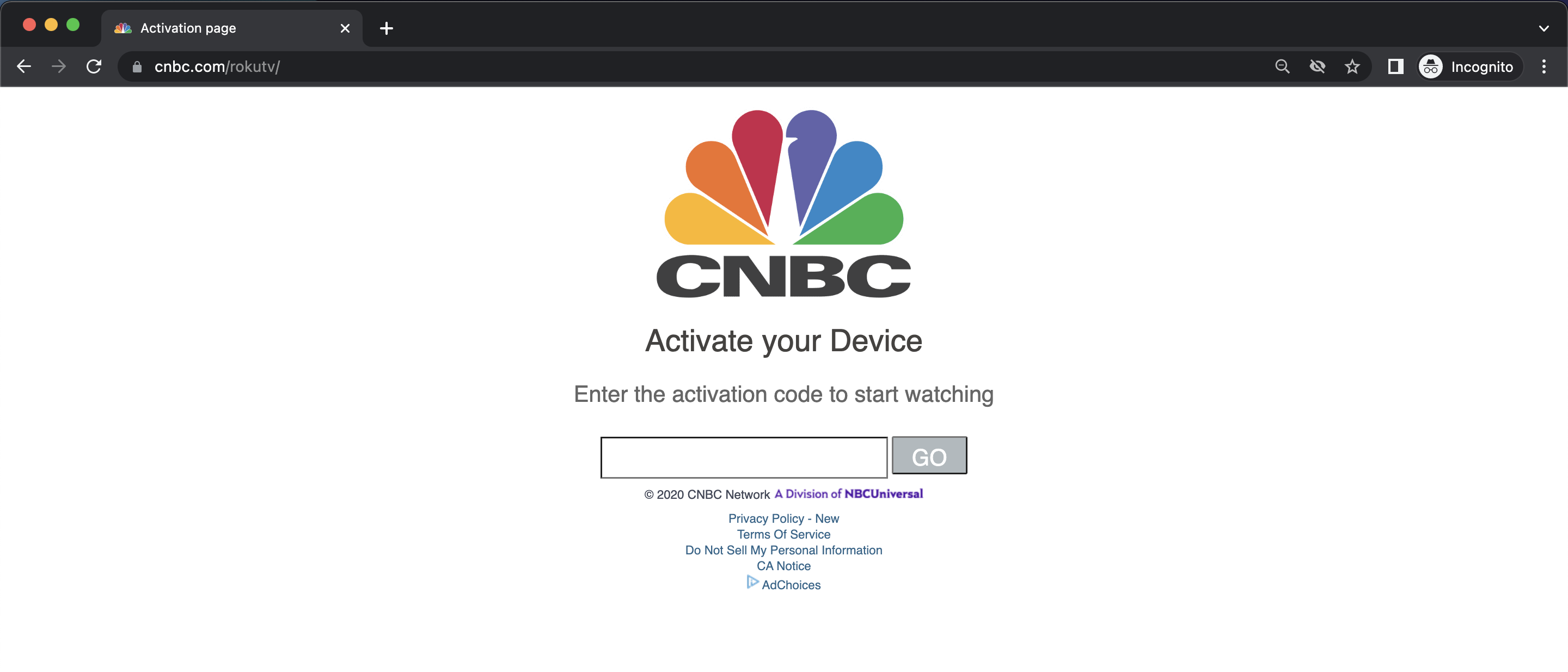This screenshot has height=672, width=1568.
Task: Open Do Not Sell My Personal Information
Action: (783, 549)
